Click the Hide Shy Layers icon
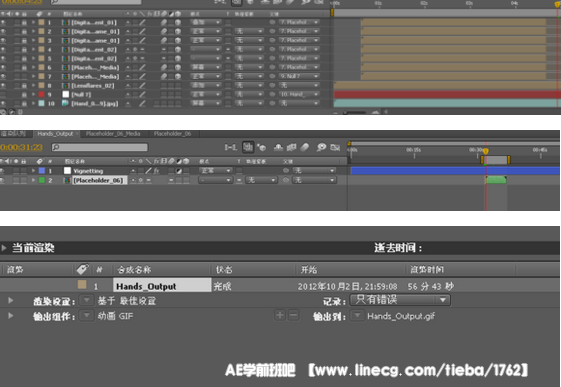 click(x=278, y=147)
